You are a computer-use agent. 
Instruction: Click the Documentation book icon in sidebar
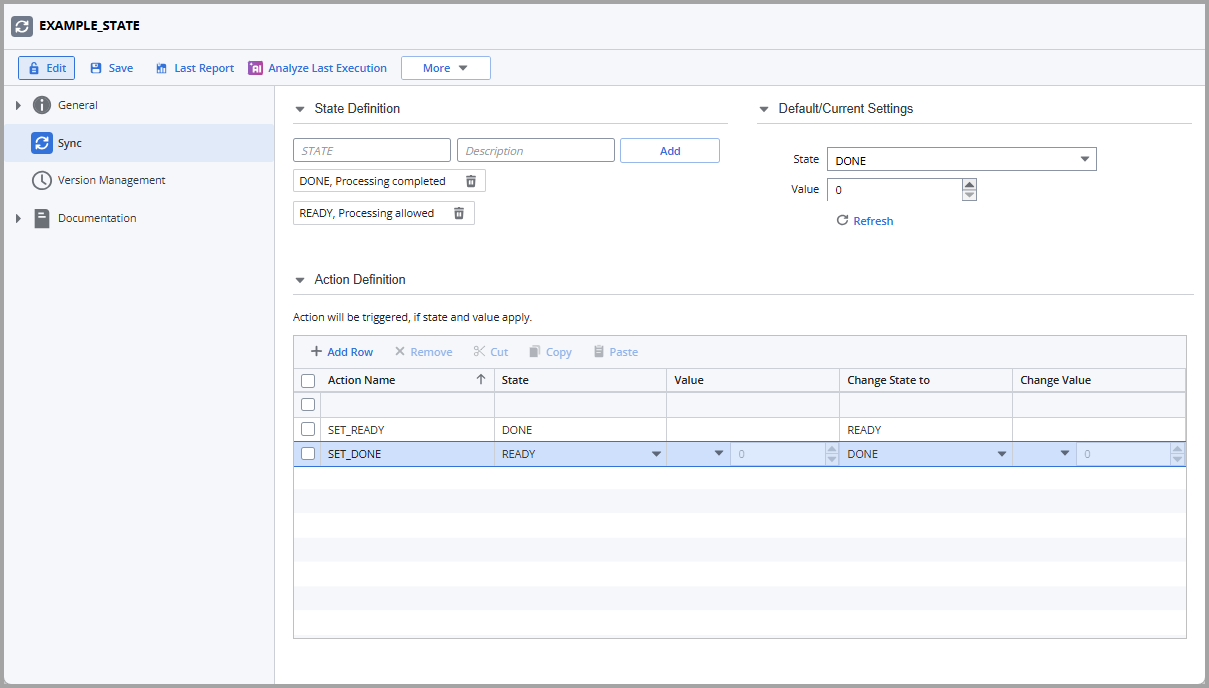pyautogui.click(x=43, y=217)
